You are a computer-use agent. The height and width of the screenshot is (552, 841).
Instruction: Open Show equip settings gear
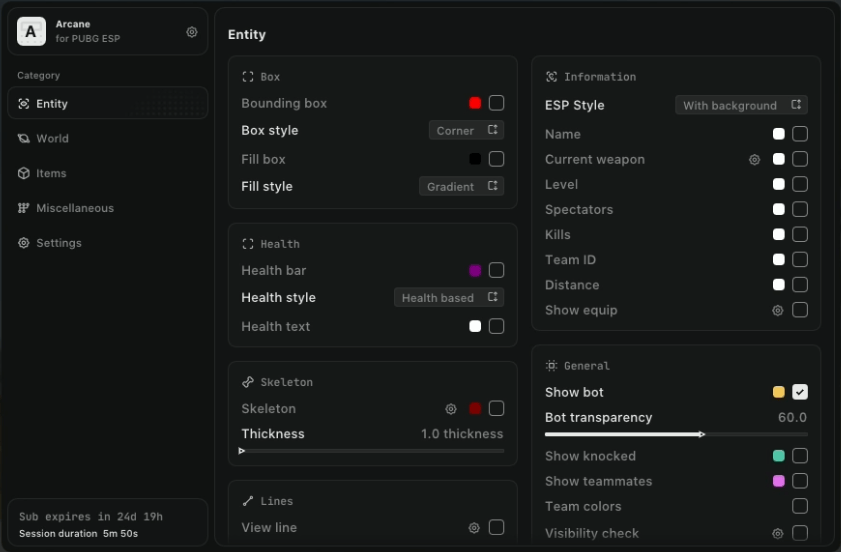coord(777,310)
